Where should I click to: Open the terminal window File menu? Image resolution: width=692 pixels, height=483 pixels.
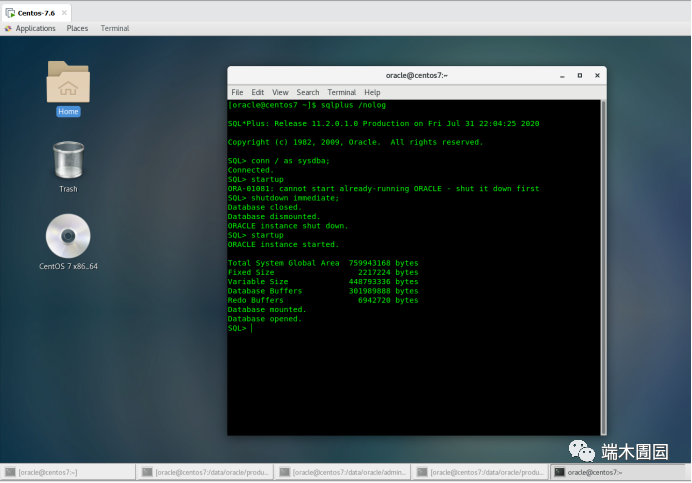[237, 92]
